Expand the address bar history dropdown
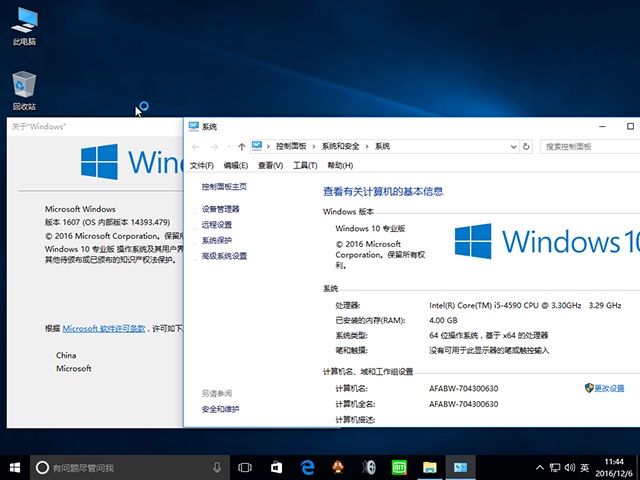Viewport: 640px width, 480px height. pyautogui.click(x=512, y=146)
